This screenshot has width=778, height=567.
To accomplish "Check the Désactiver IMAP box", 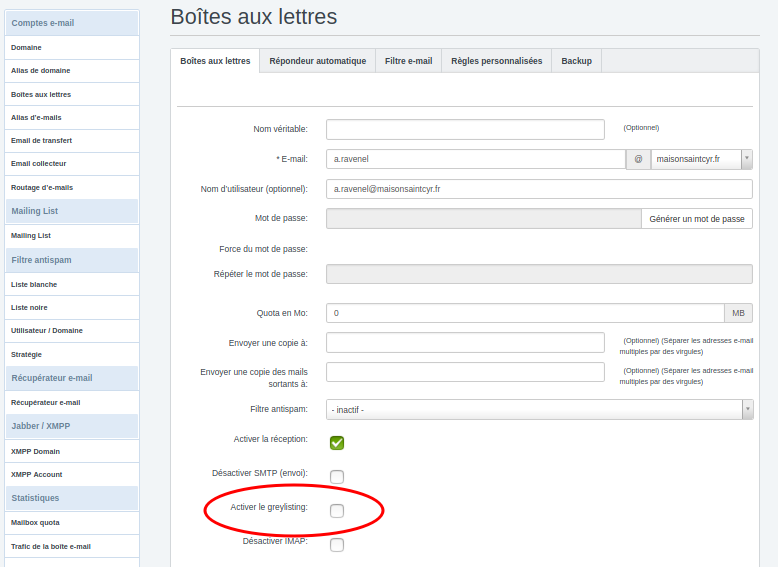I will click(337, 545).
